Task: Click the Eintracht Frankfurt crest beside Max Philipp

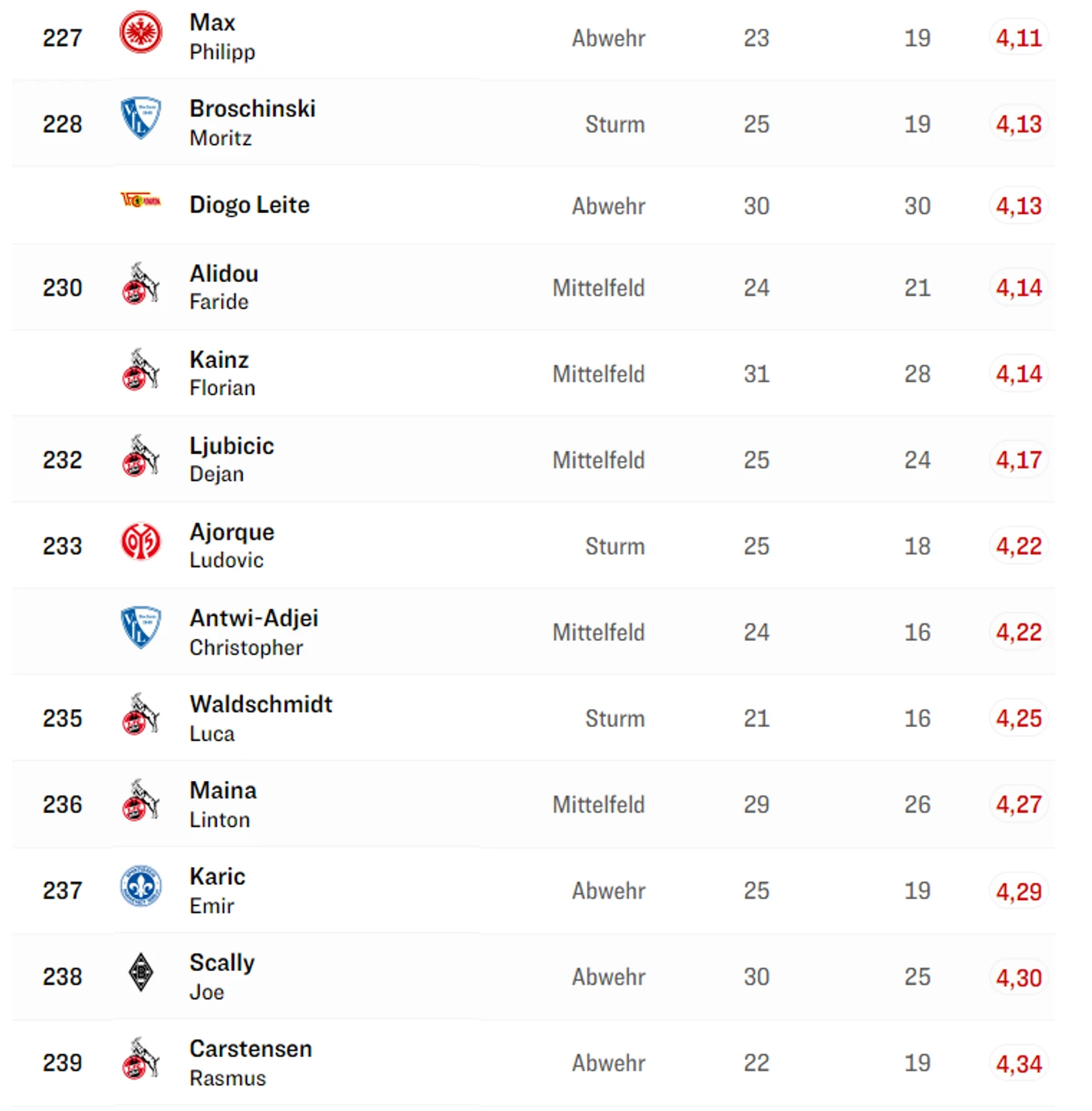Action: pos(141,32)
